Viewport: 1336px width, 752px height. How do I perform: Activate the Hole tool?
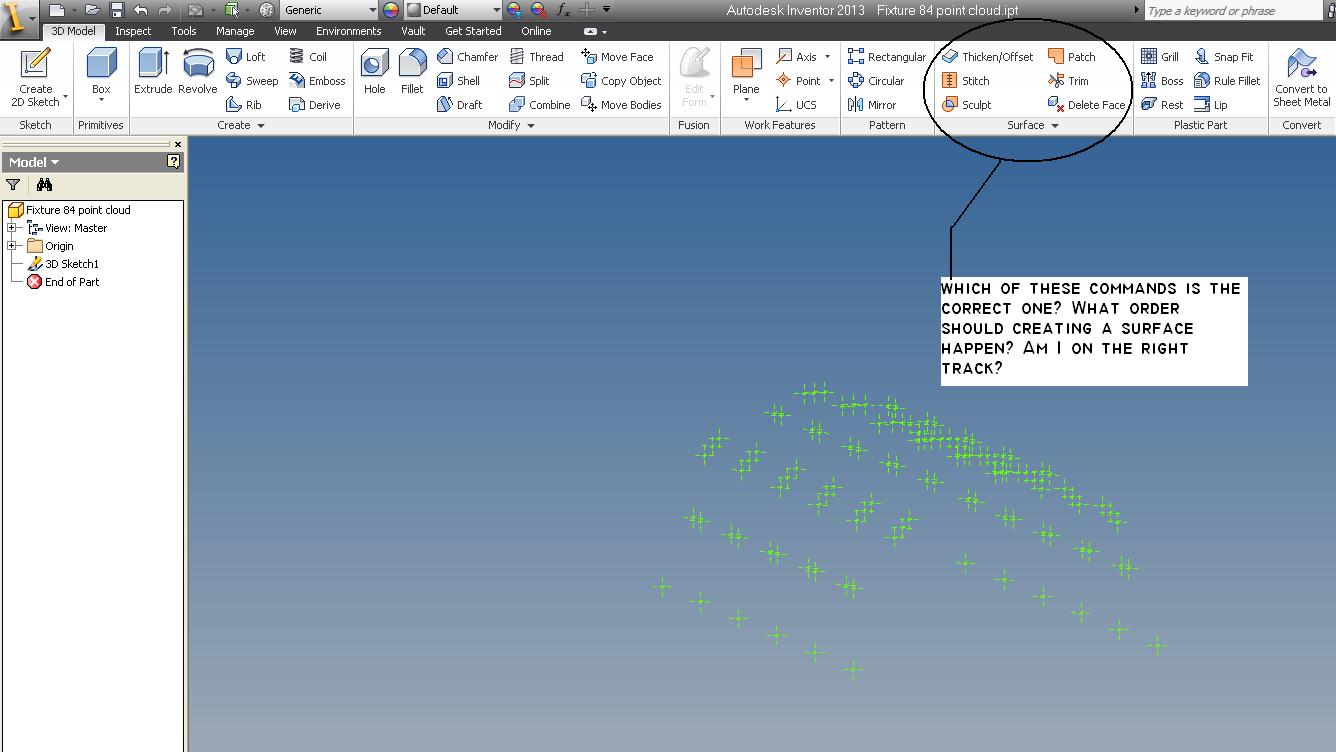pos(375,72)
